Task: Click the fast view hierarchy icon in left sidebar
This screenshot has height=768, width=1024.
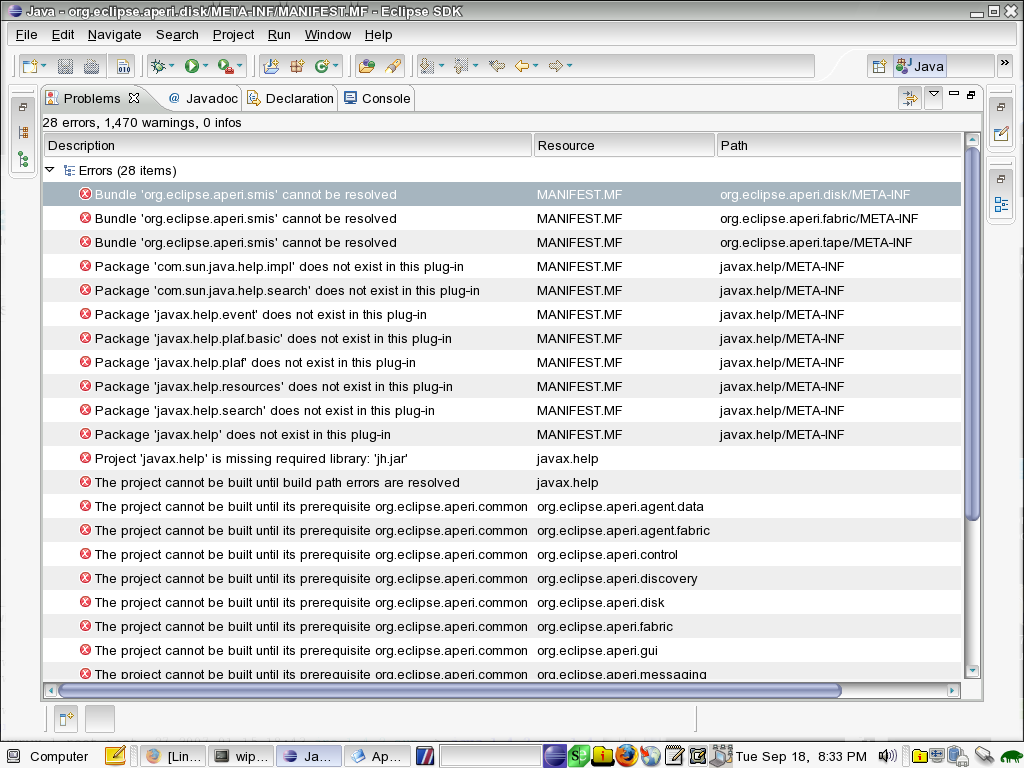Action: [24, 133]
